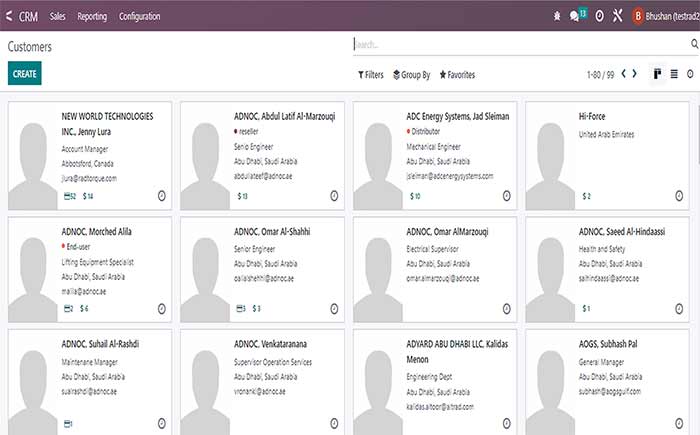Screen dimensions: 700x435
Task: Click the page vertical scrollbar
Action: click(x=698, y=134)
